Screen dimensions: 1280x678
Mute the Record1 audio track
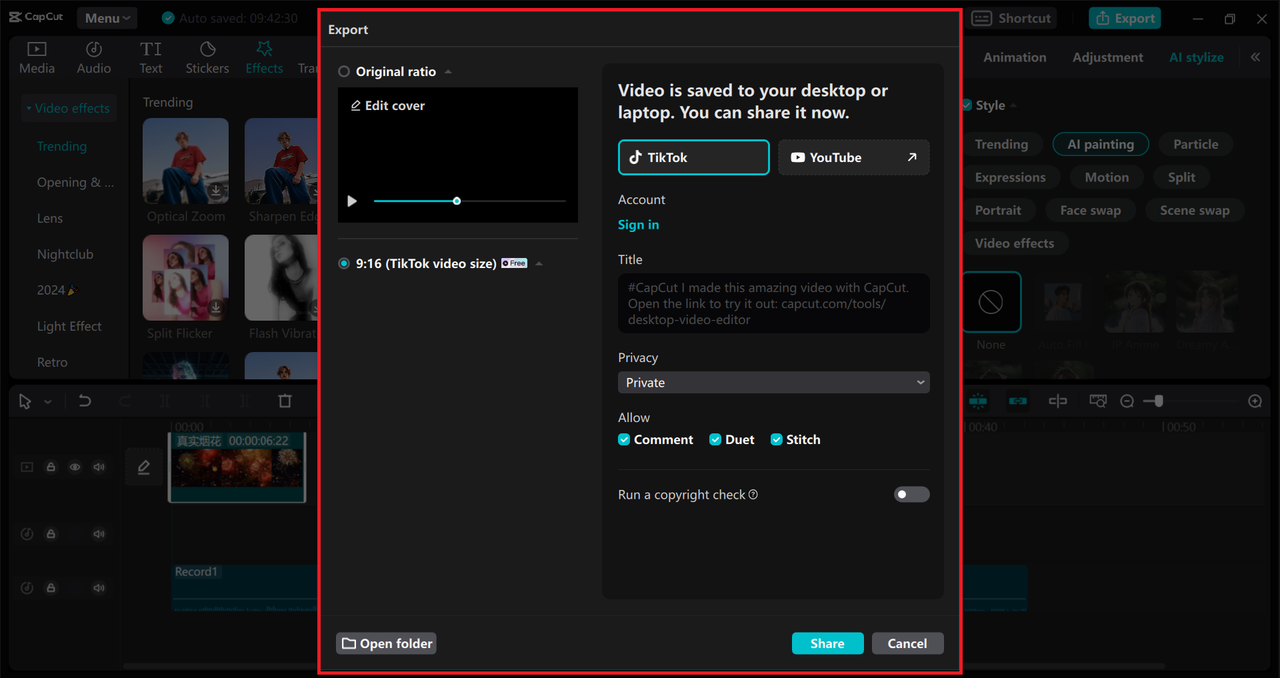(99, 588)
